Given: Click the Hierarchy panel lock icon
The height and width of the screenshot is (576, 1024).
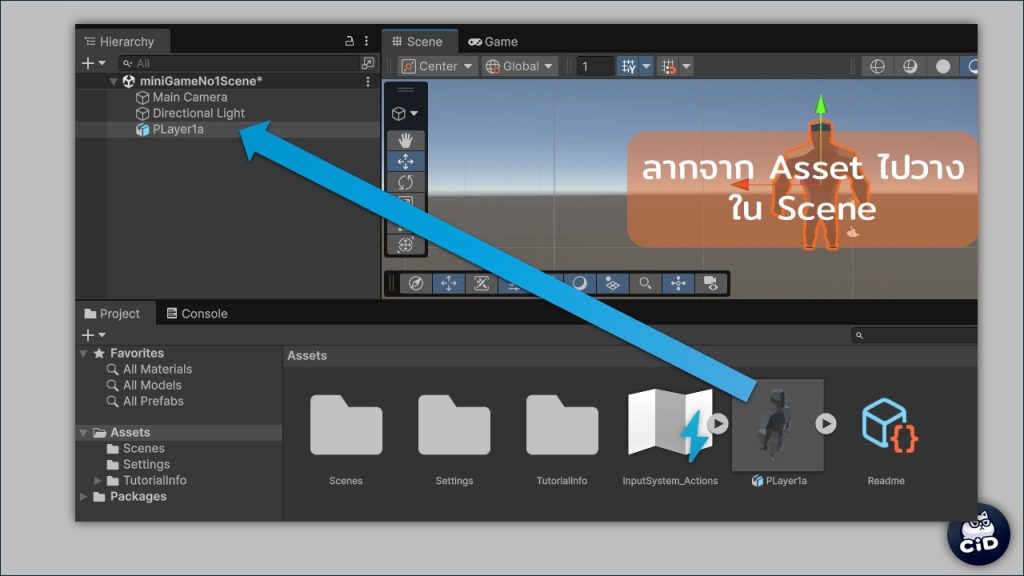Looking at the screenshot, I should (349, 41).
